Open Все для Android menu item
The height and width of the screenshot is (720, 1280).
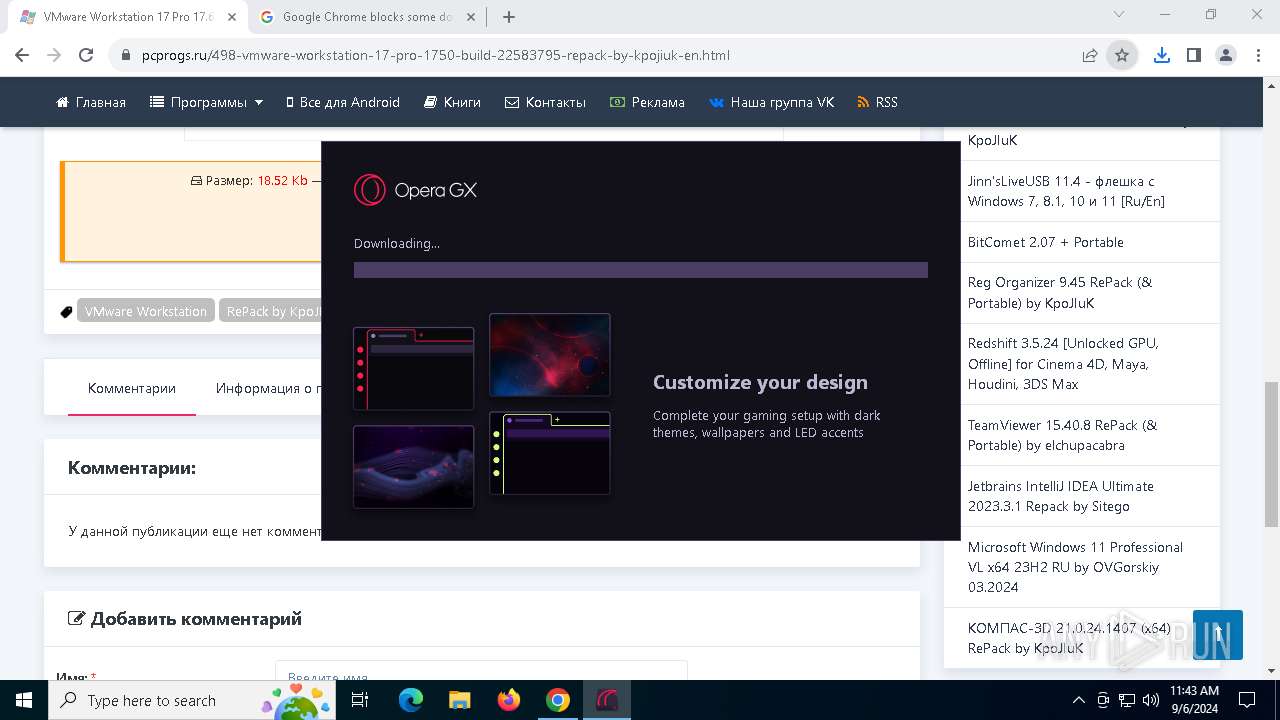[343, 102]
